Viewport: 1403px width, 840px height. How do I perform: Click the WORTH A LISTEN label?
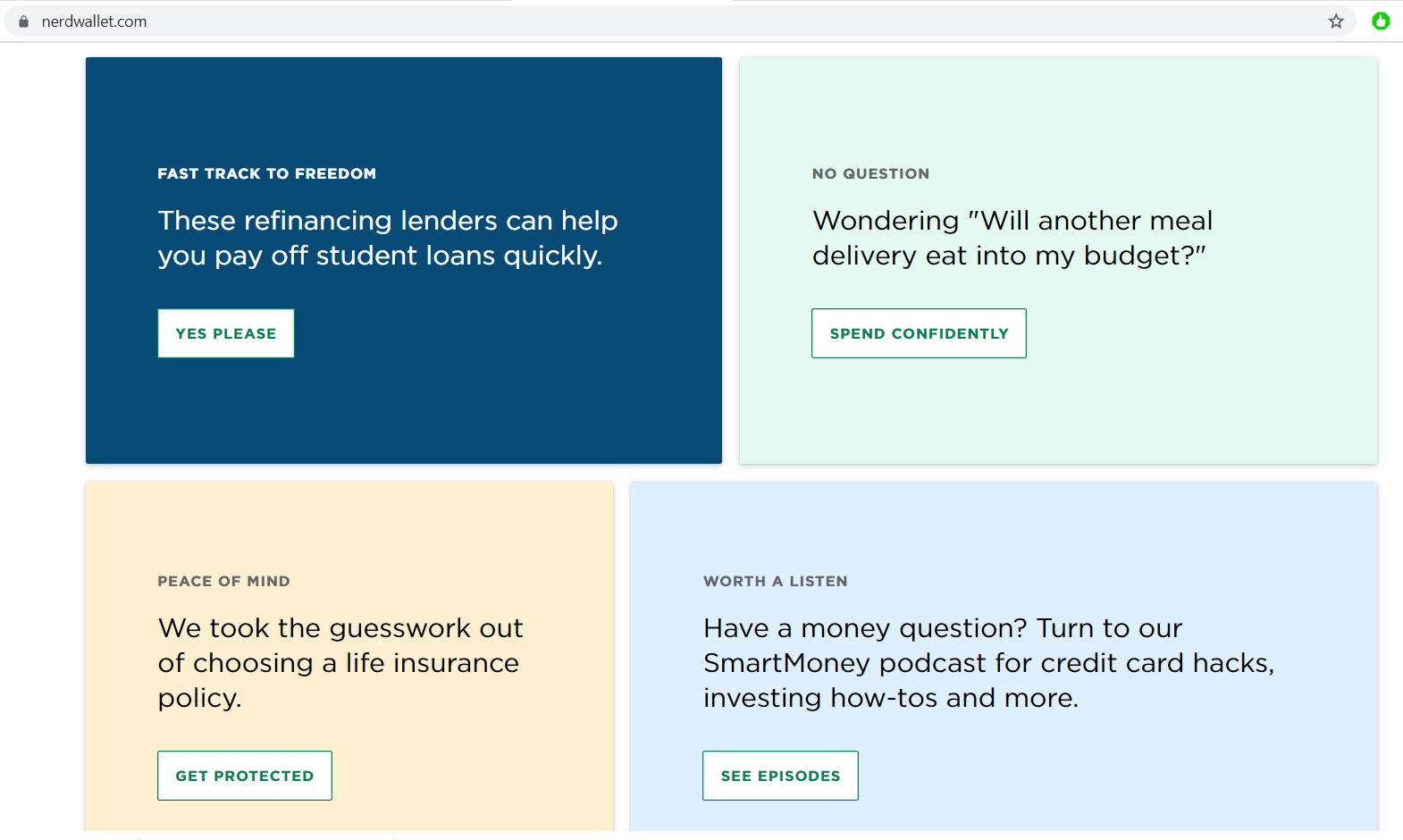775,581
